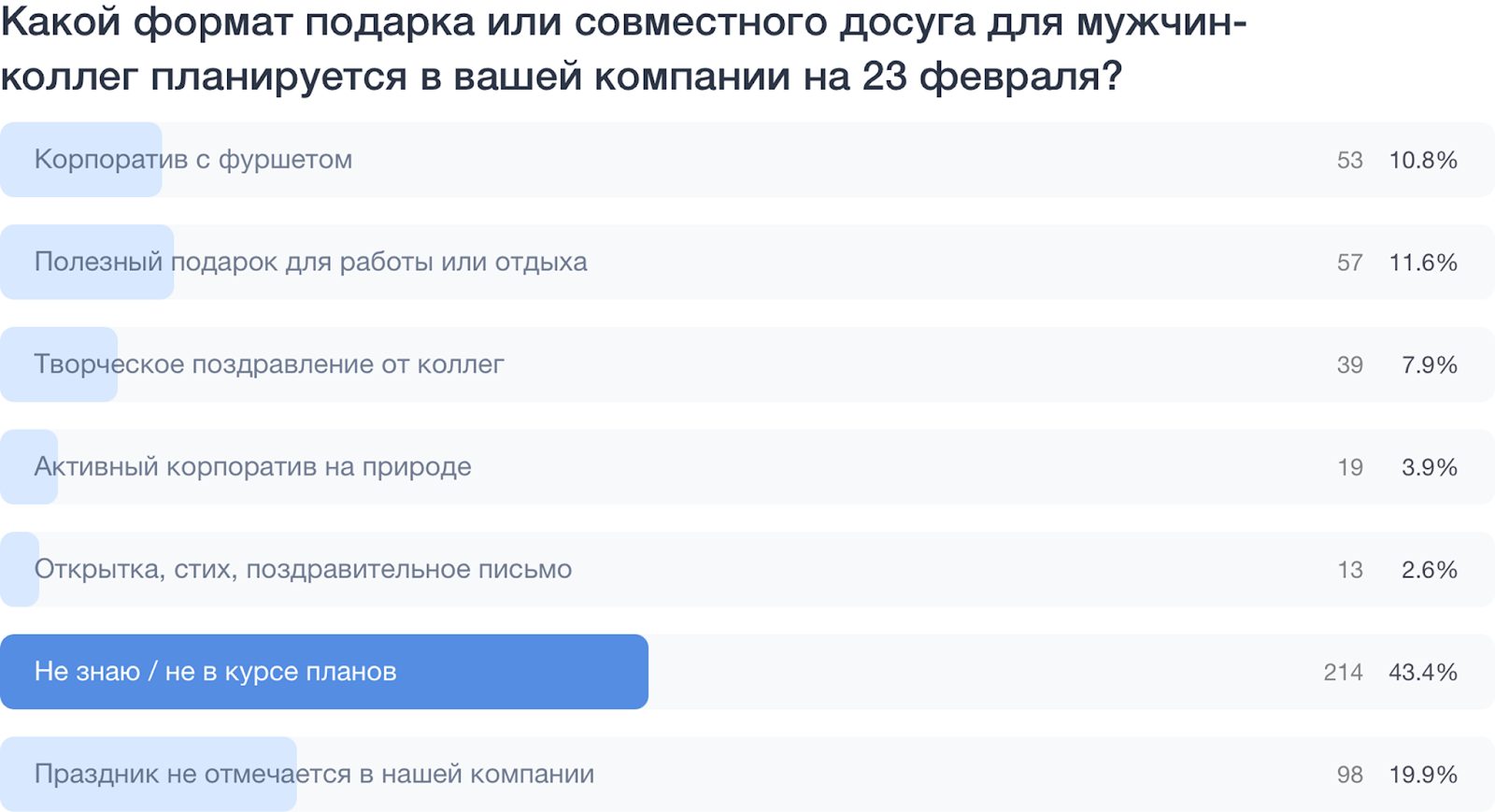Select 'Открытка, стих, поздравительное письмо'
Viewport: 1495px width, 812px height.
(374, 568)
